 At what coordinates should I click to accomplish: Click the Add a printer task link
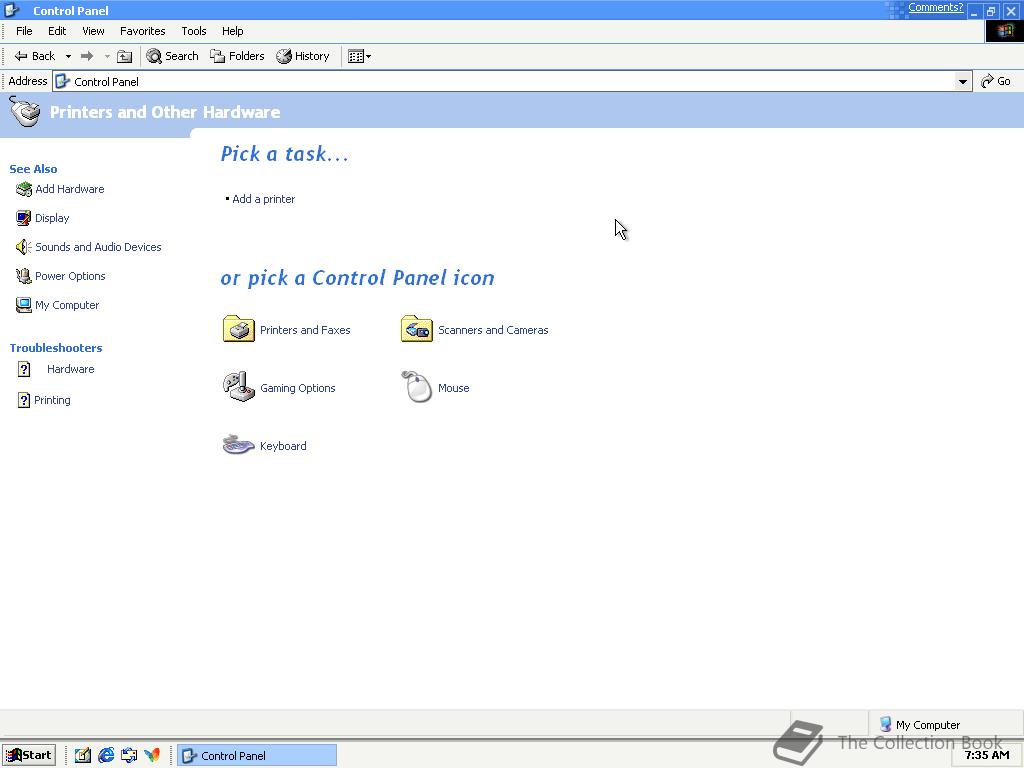click(x=264, y=199)
